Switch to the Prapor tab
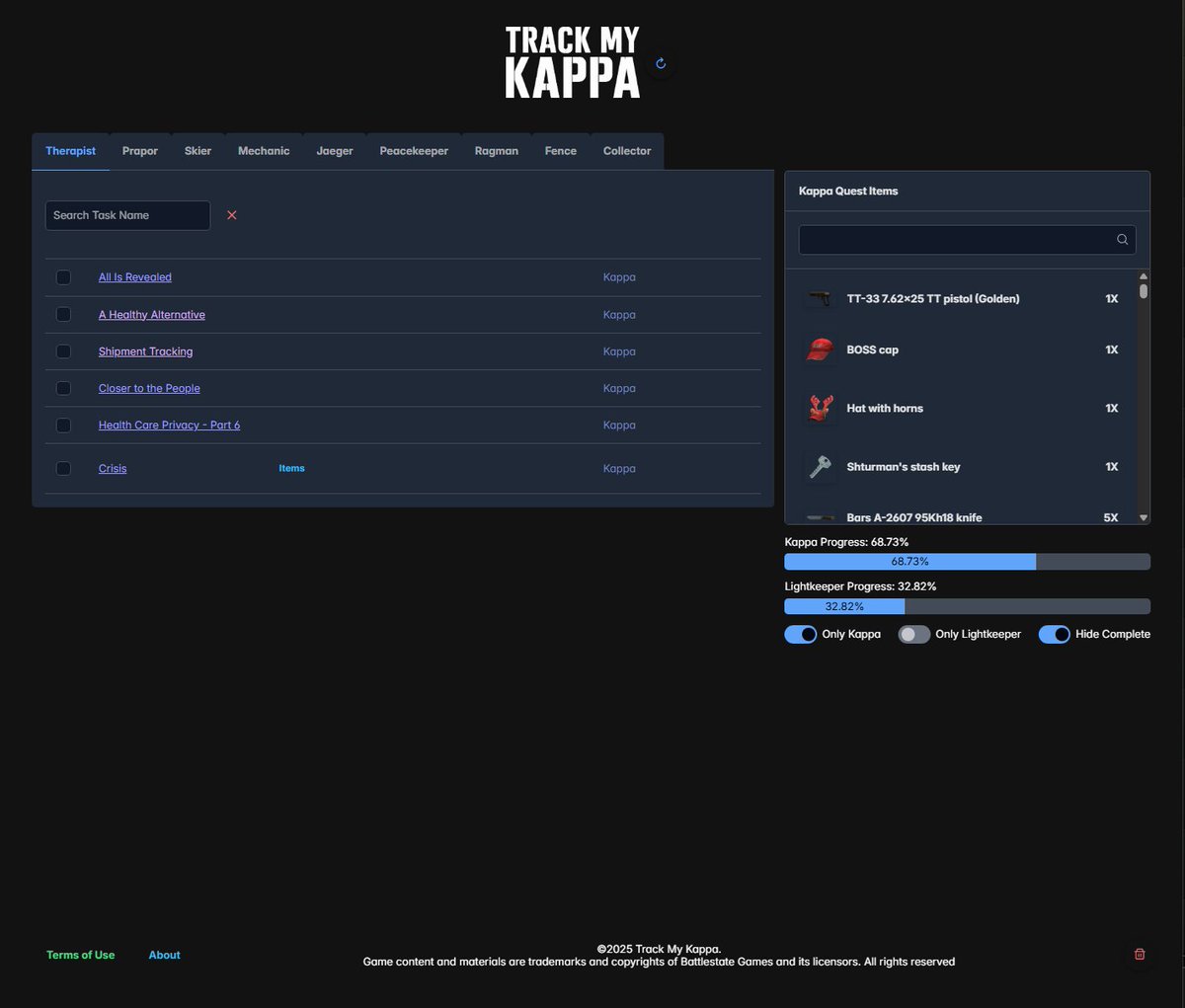The image size is (1185, 1008). [140, 151]
